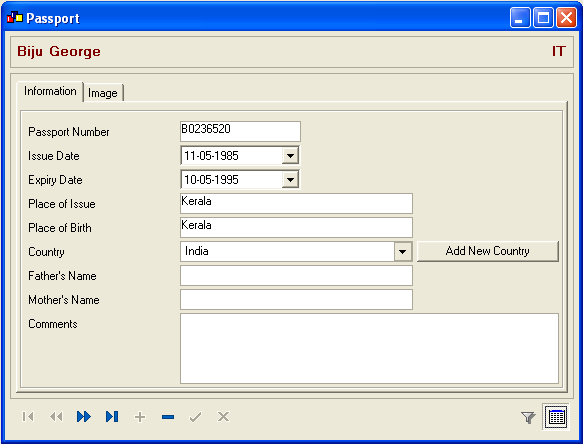Open the filter funnel icon

(528, 417)
